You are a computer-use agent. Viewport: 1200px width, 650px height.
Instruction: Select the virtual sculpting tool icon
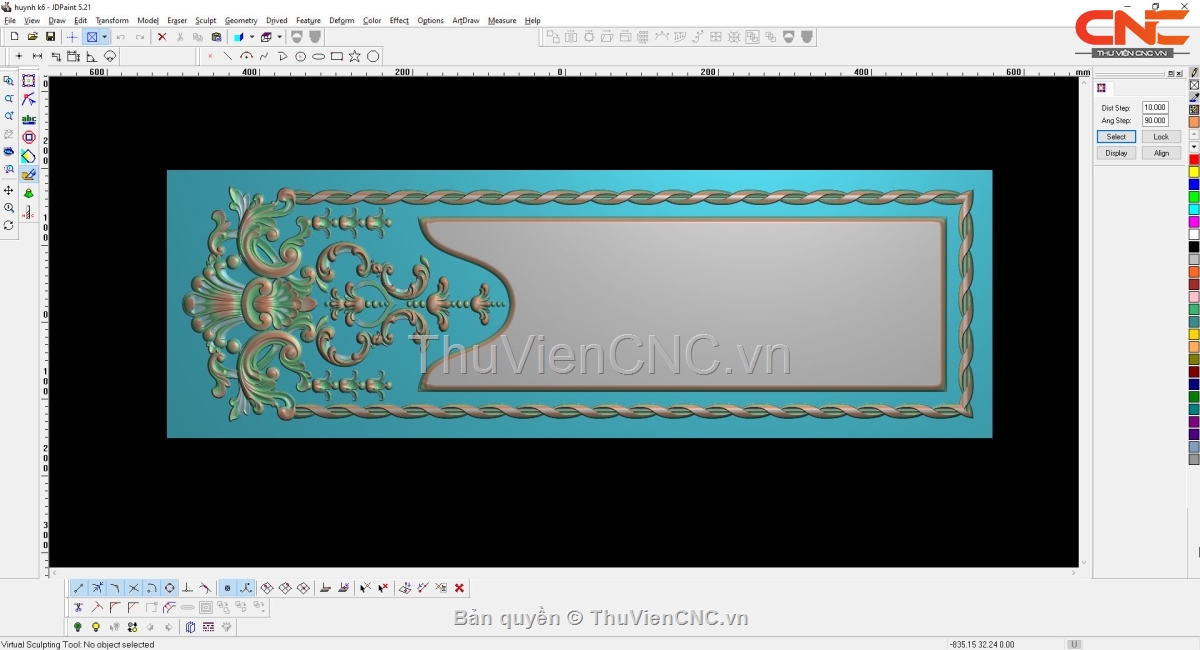(x=28, y=175)
